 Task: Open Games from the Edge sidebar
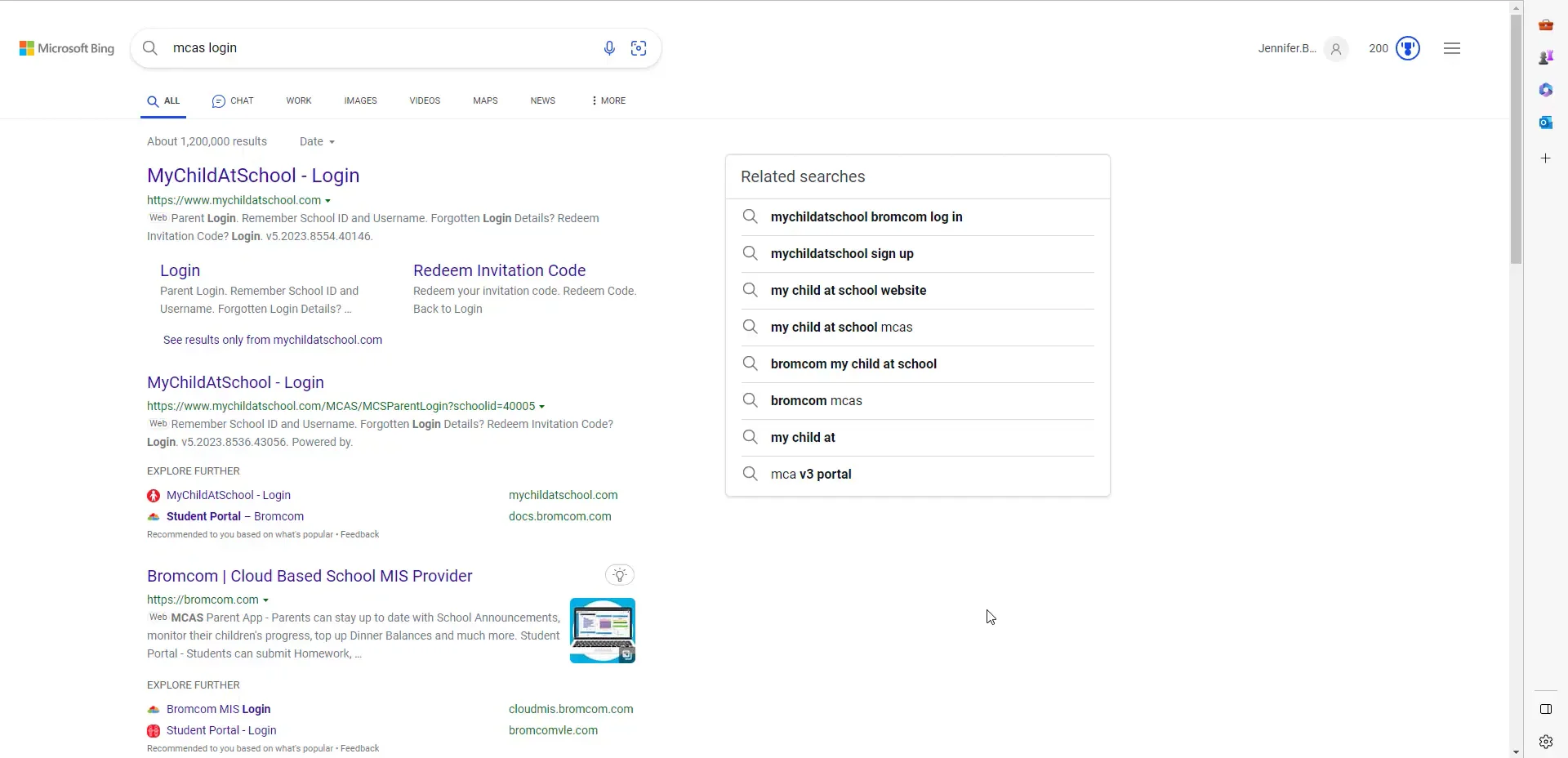click(1546, 57)
